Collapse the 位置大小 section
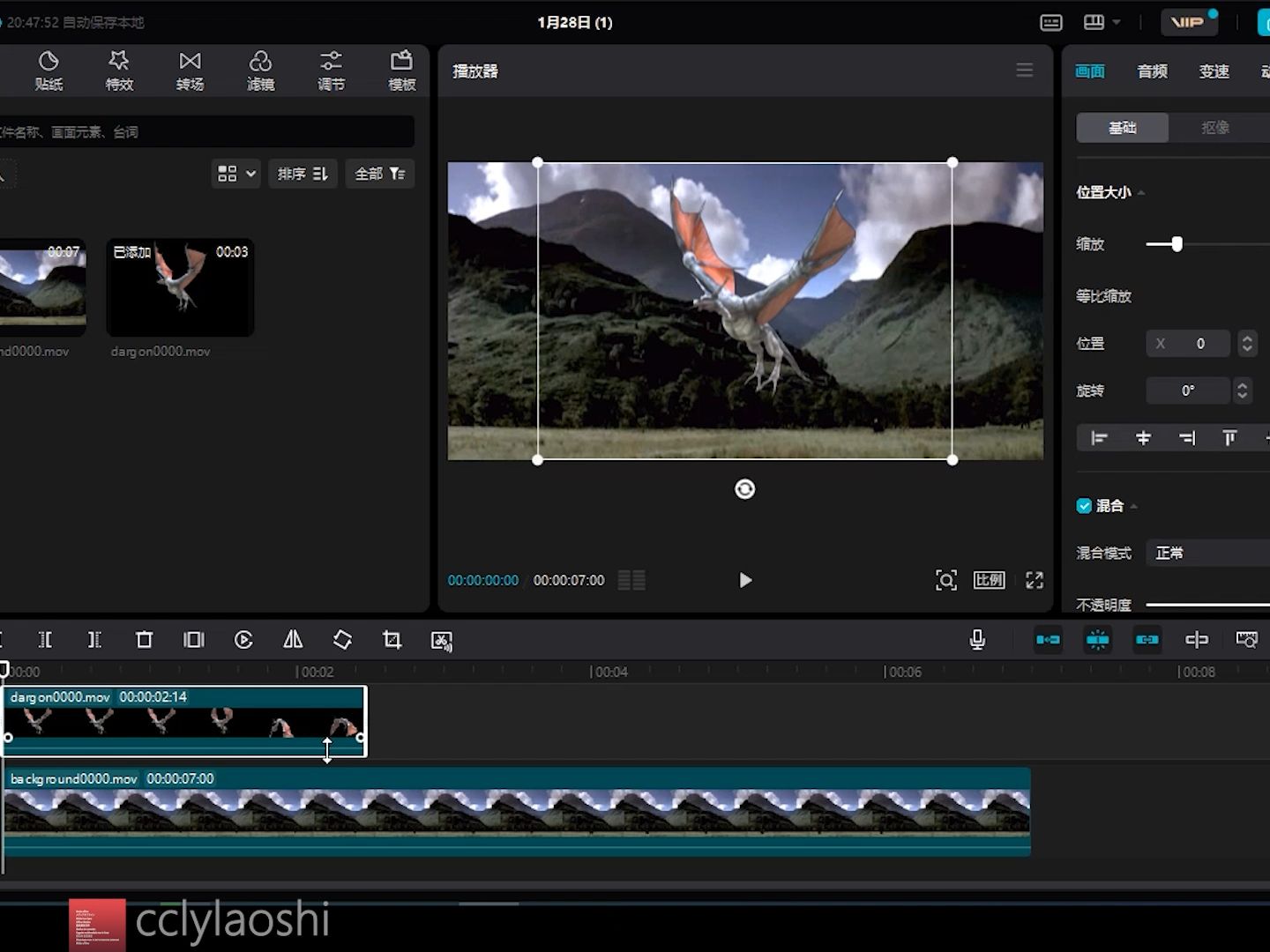 tap(1141, 192)
